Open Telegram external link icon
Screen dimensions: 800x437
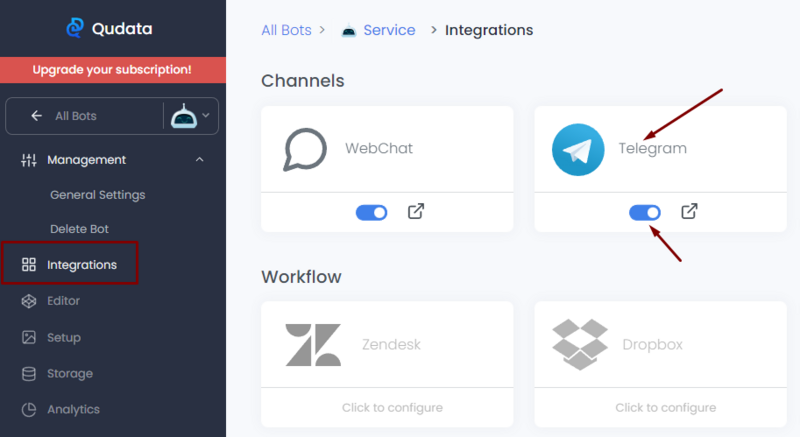[x=689, y=212]
